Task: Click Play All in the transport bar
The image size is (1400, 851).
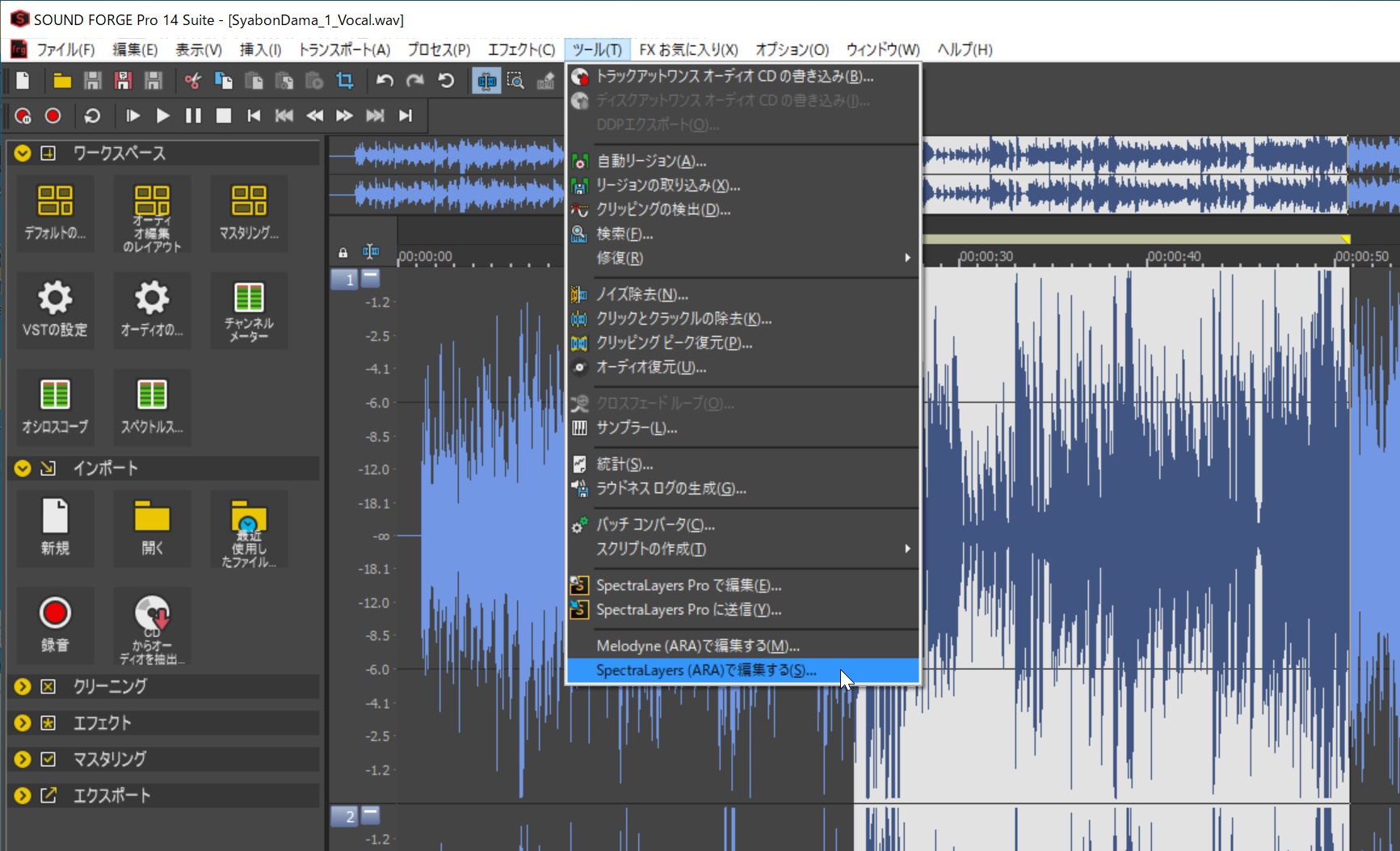Action: (x=132, y=116)
